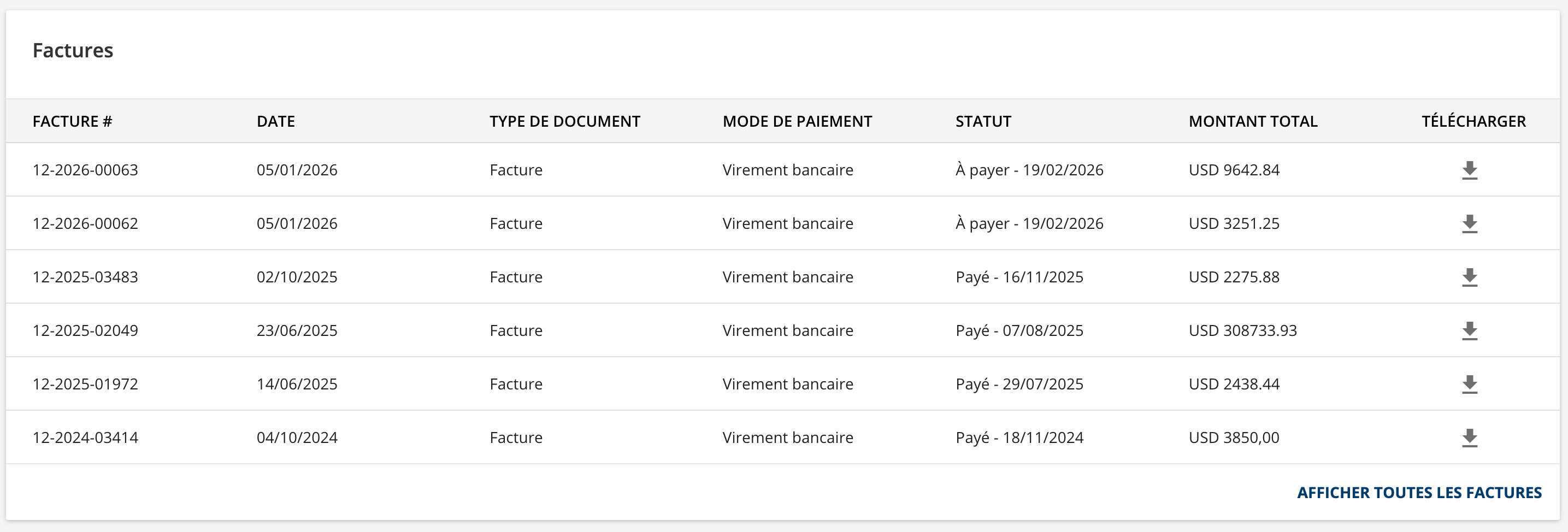The image size is (1568, 532).
Task: Download invoice 12-2025-03483
Action: coord(1470,277)
